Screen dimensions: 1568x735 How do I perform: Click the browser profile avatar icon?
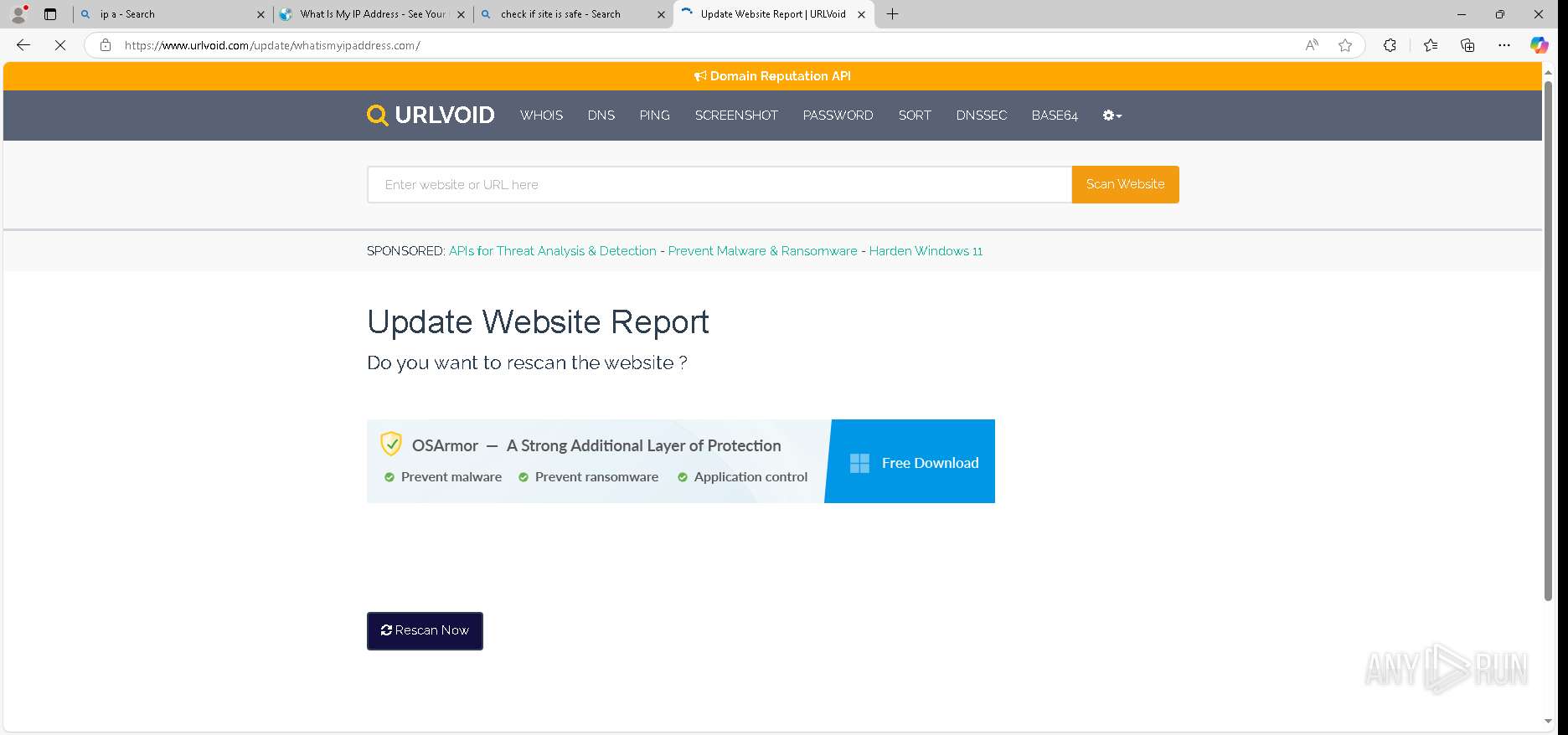(x=18, y=14)
